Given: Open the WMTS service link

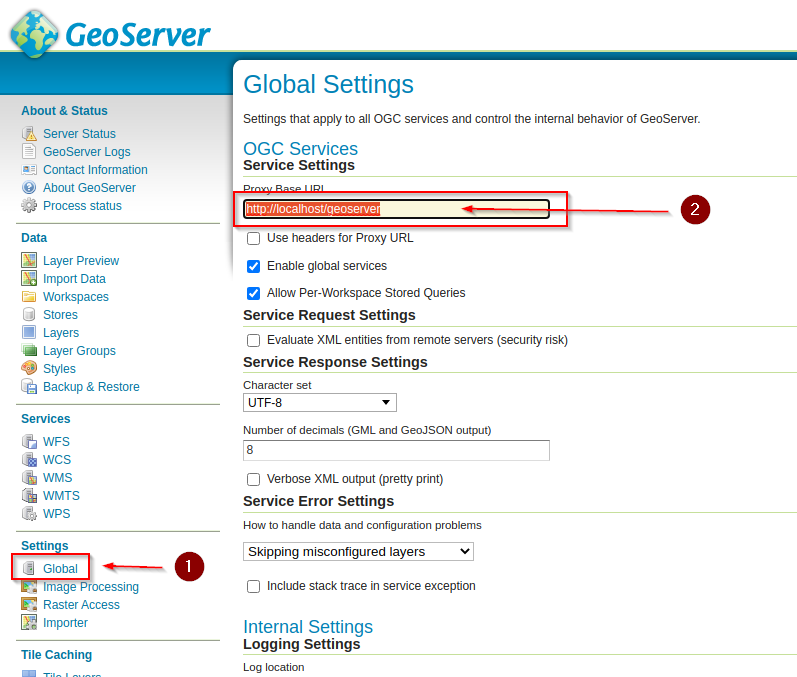Looking at the screenshot, I should 62,496.
